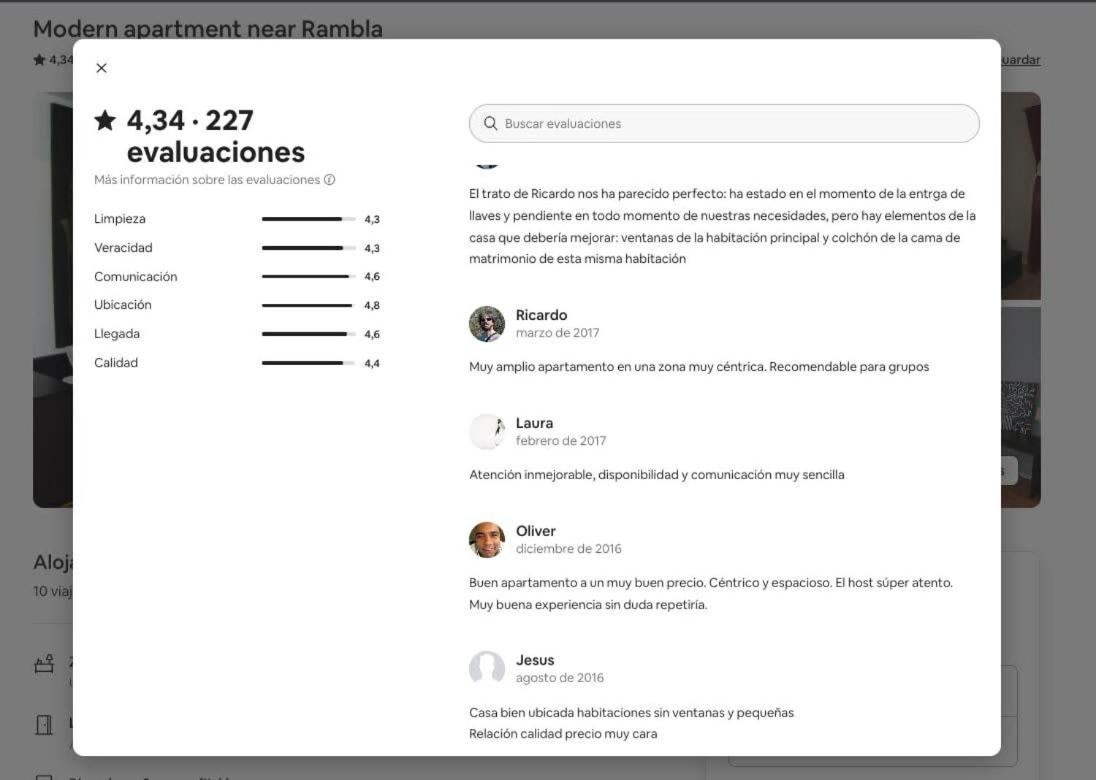Open the info icon beside evaluaciones link

click(x=329, y=180)
